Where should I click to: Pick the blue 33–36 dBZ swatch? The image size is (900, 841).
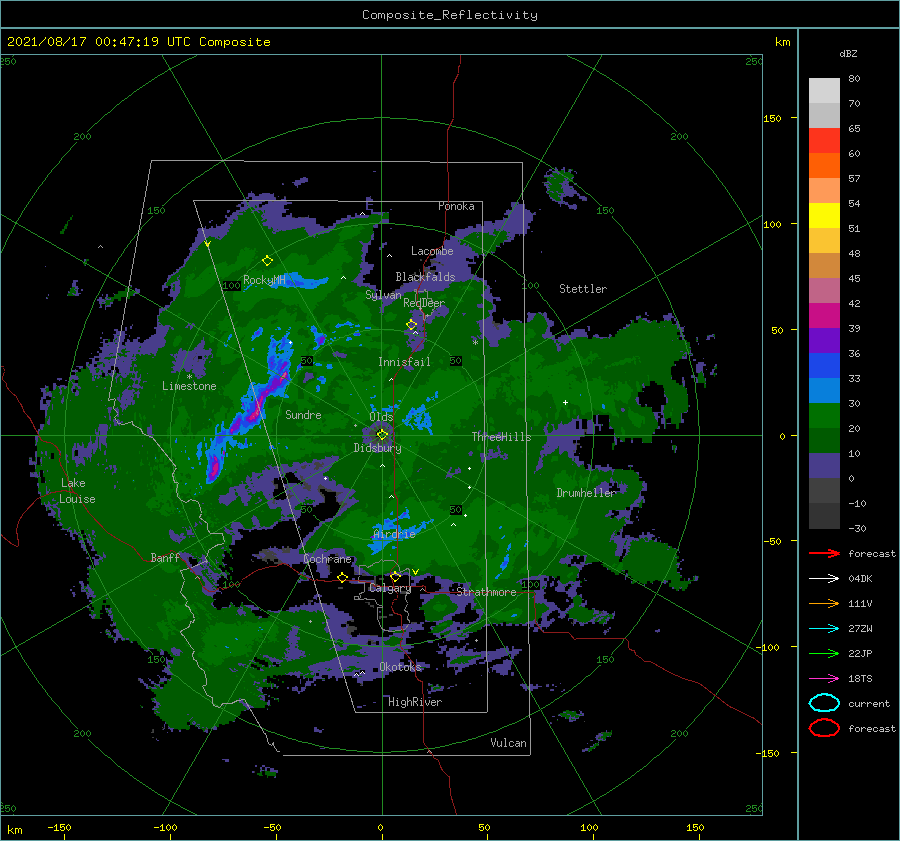tap(824, 365)
